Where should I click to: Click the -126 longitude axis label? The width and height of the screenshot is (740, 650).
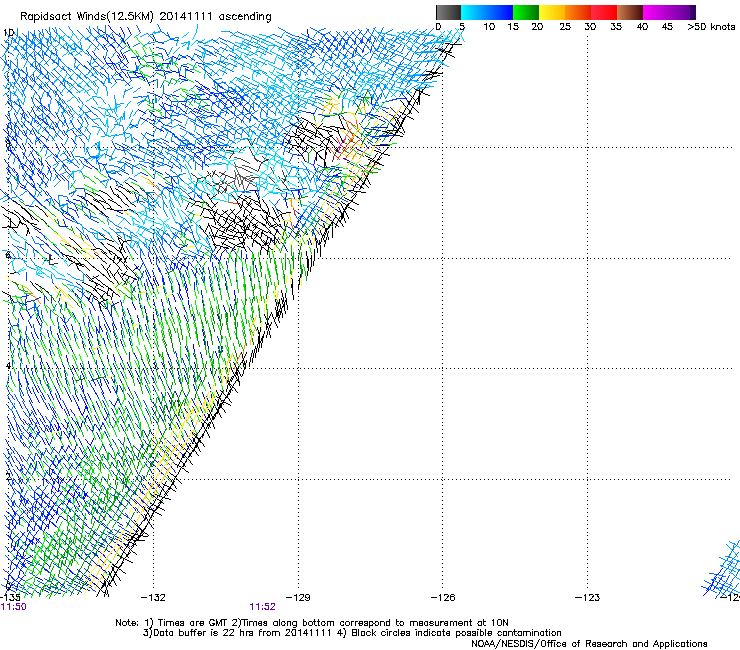click(443, 598)
